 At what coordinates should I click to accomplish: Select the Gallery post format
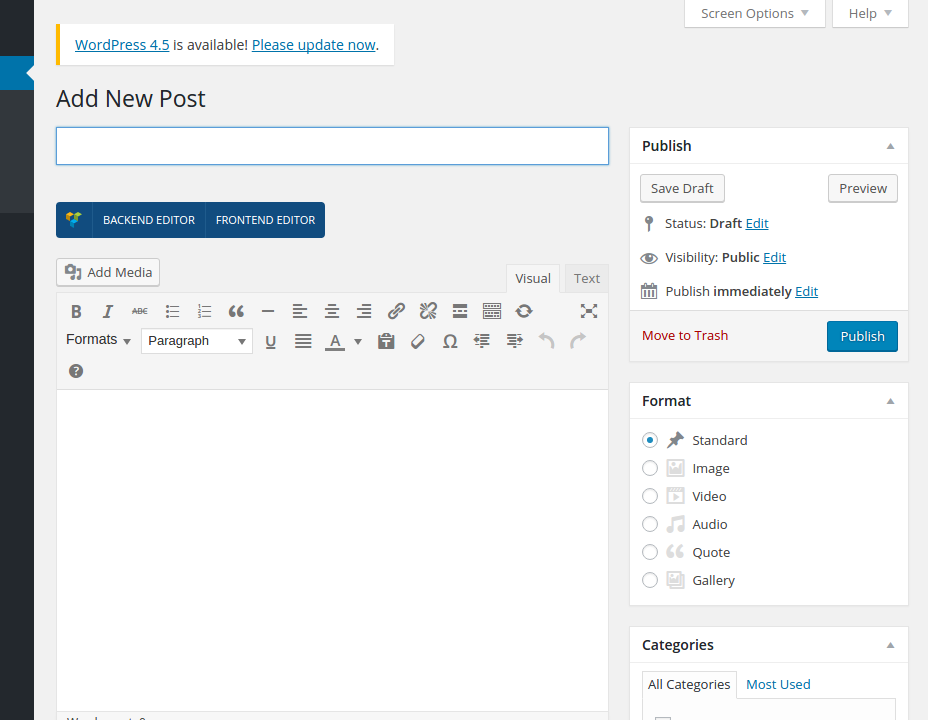(650, 580)
